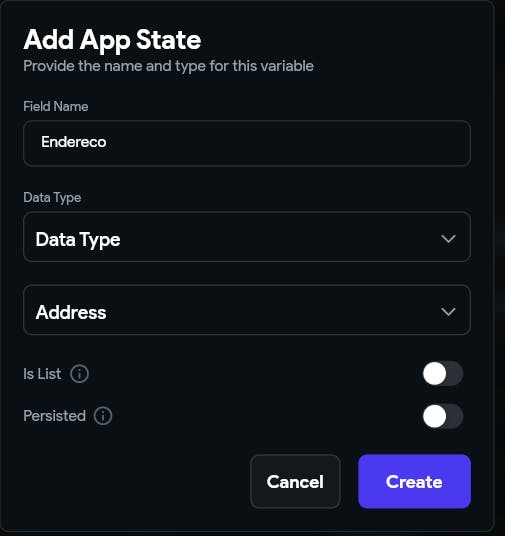The height and width of the screenshot is (536, 505).
Task: Turn on the Persisted switch
Action: tap(443, 416)
